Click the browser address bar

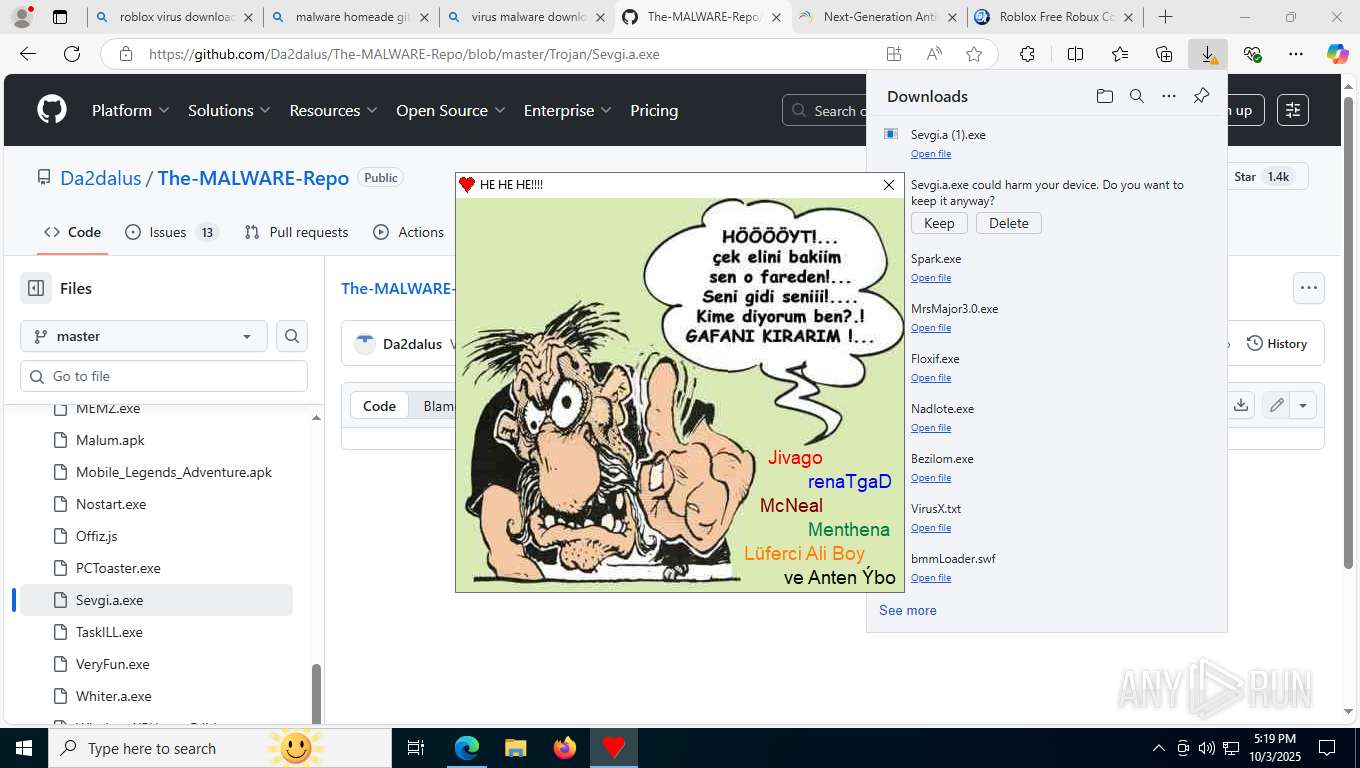point(510,54)
